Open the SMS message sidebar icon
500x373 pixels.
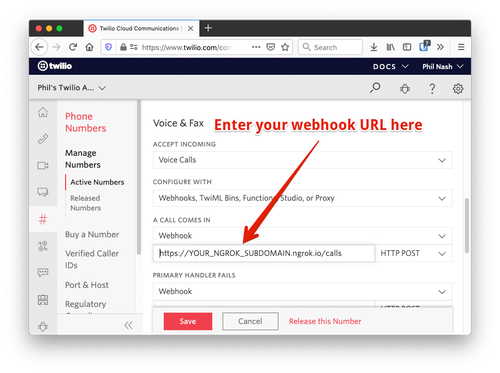tap(43, 272)
